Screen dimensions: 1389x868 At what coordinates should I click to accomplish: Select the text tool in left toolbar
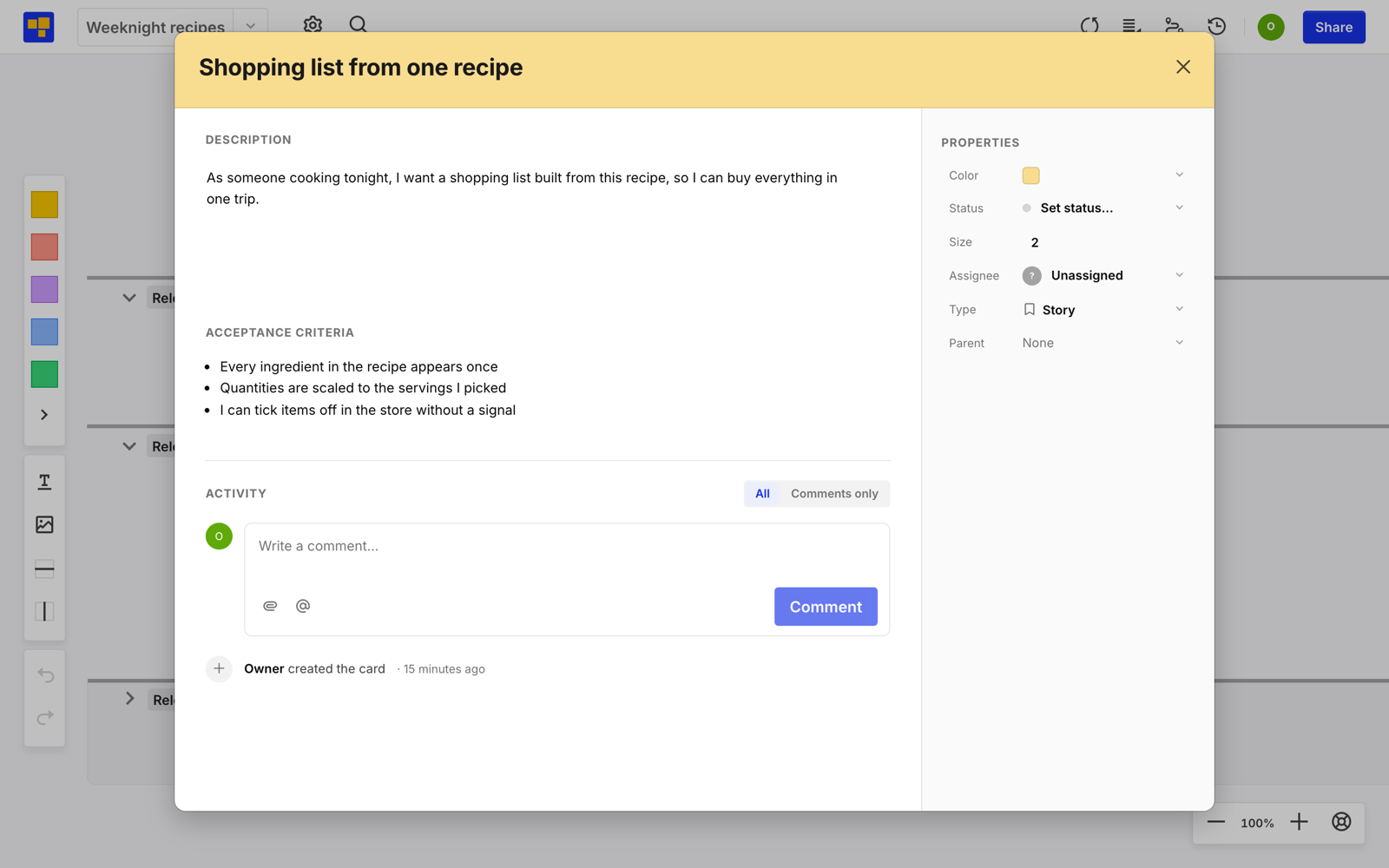click(44, 482)
